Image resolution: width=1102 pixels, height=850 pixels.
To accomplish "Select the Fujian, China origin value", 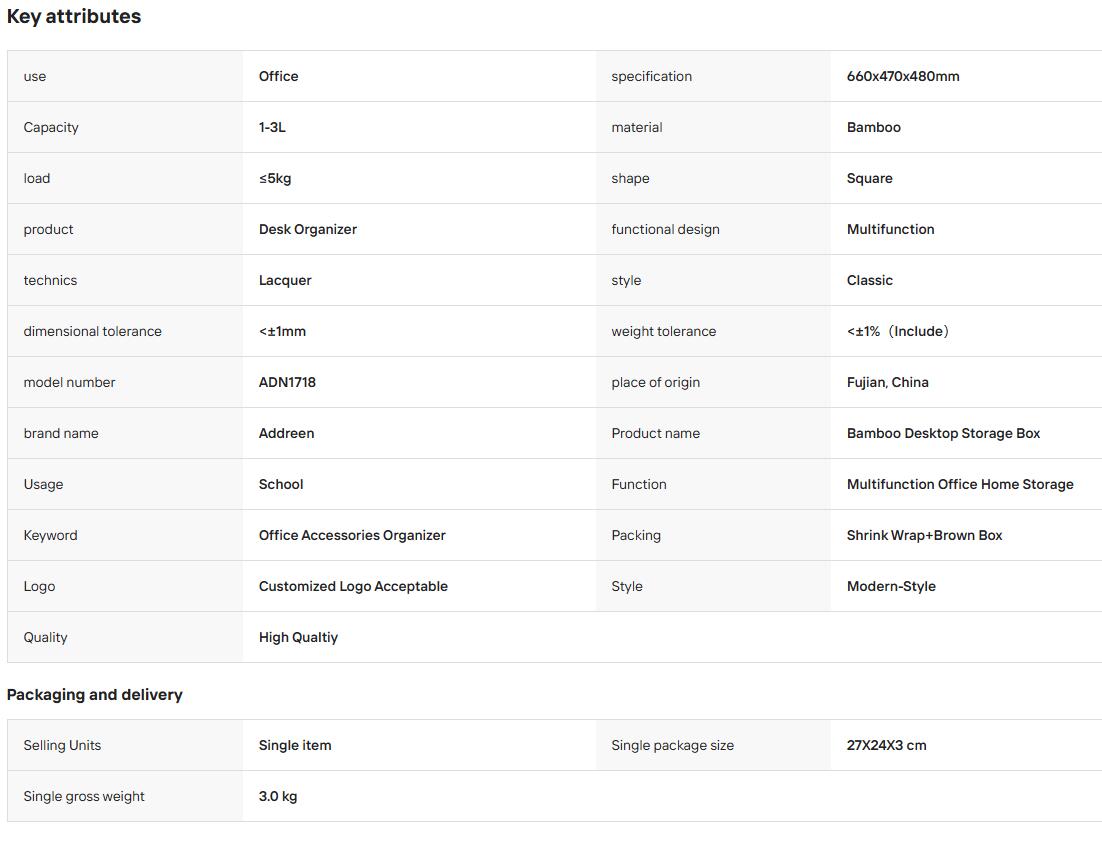I will [888, 382].
